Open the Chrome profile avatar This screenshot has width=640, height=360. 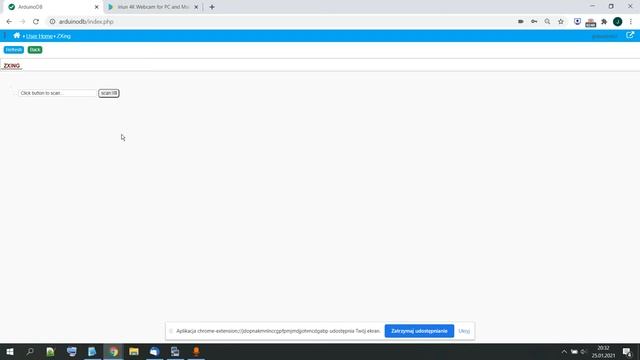[618, 22]
